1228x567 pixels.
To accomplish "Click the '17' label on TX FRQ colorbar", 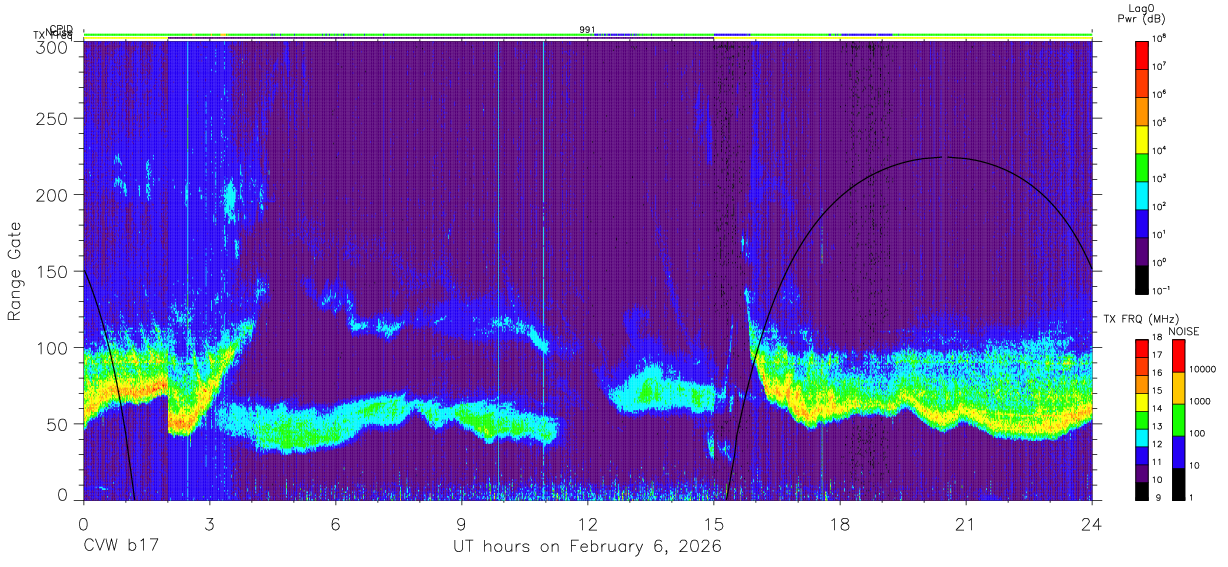I will [x=1157, y=355].
